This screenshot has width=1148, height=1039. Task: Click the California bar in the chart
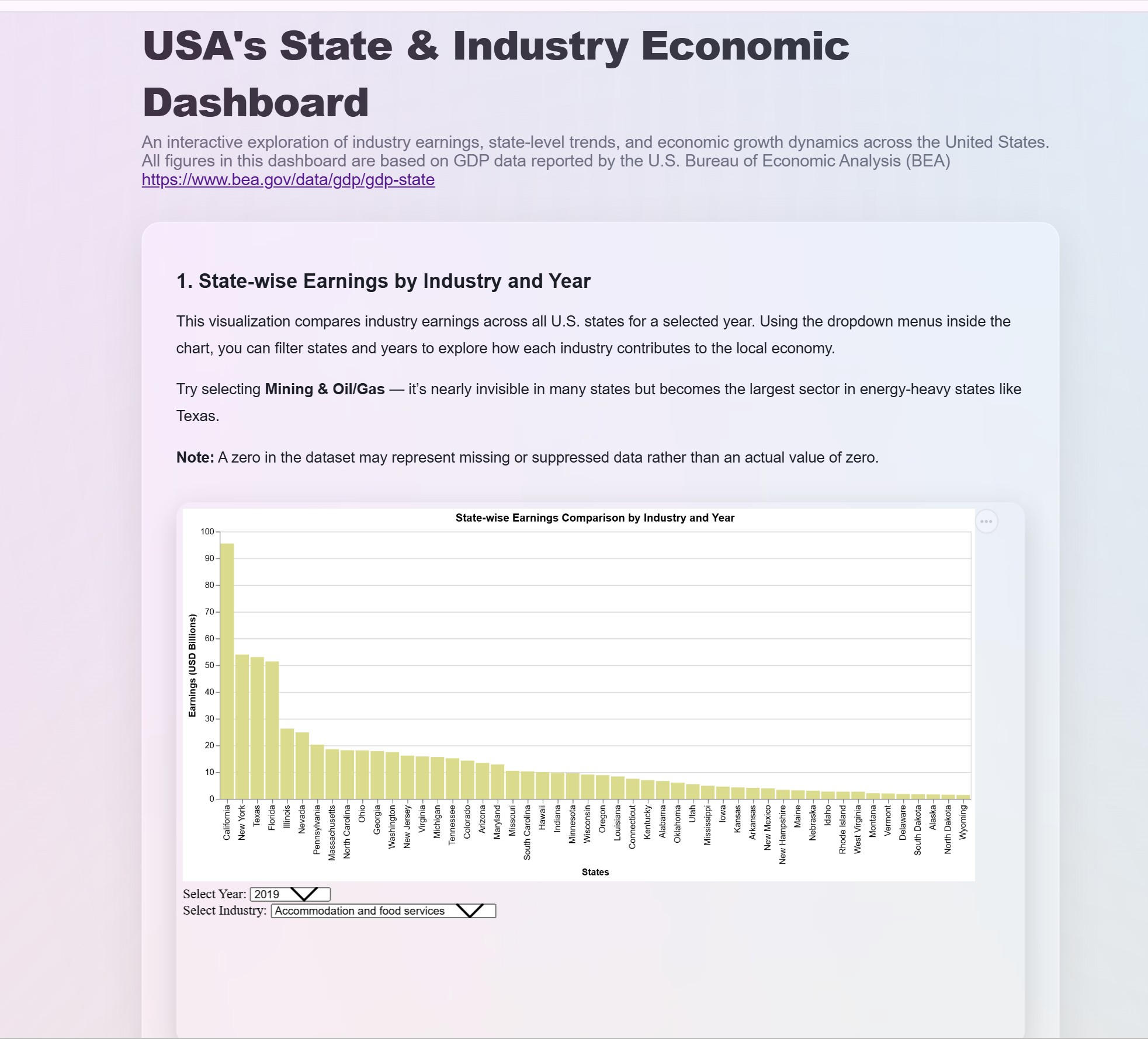click(227, 671)
